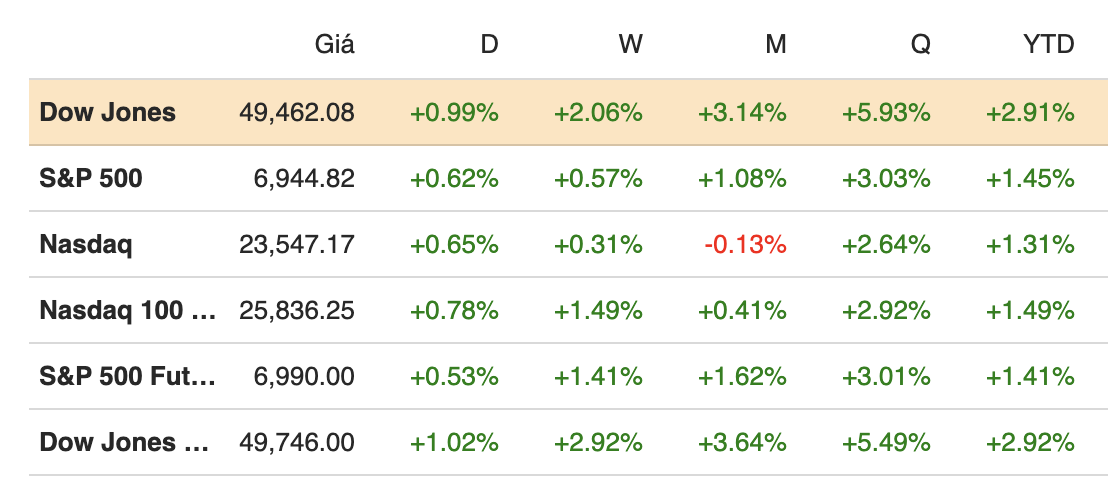The height and width of the screenshot is (496, 1108).
Task: Click the truncated S&P 500 Fut… row name
Action: [127, 376]
